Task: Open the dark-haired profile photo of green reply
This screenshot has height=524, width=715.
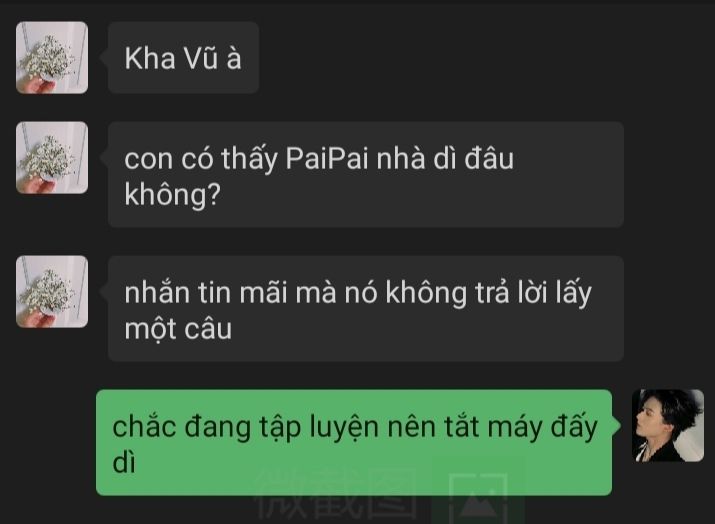Action: click(x=668, y=425)
